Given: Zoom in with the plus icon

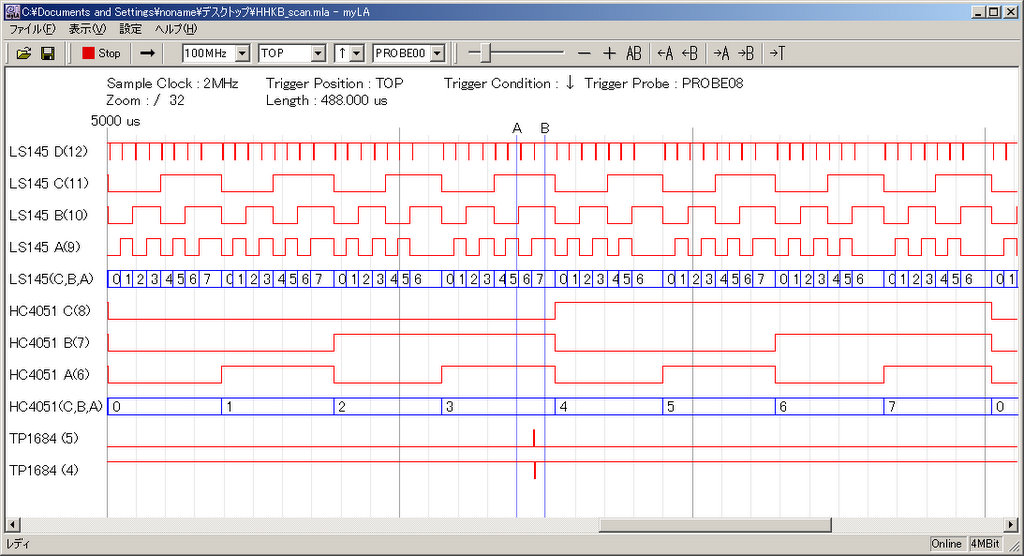Looking at the screenshot, I should 609,53.
